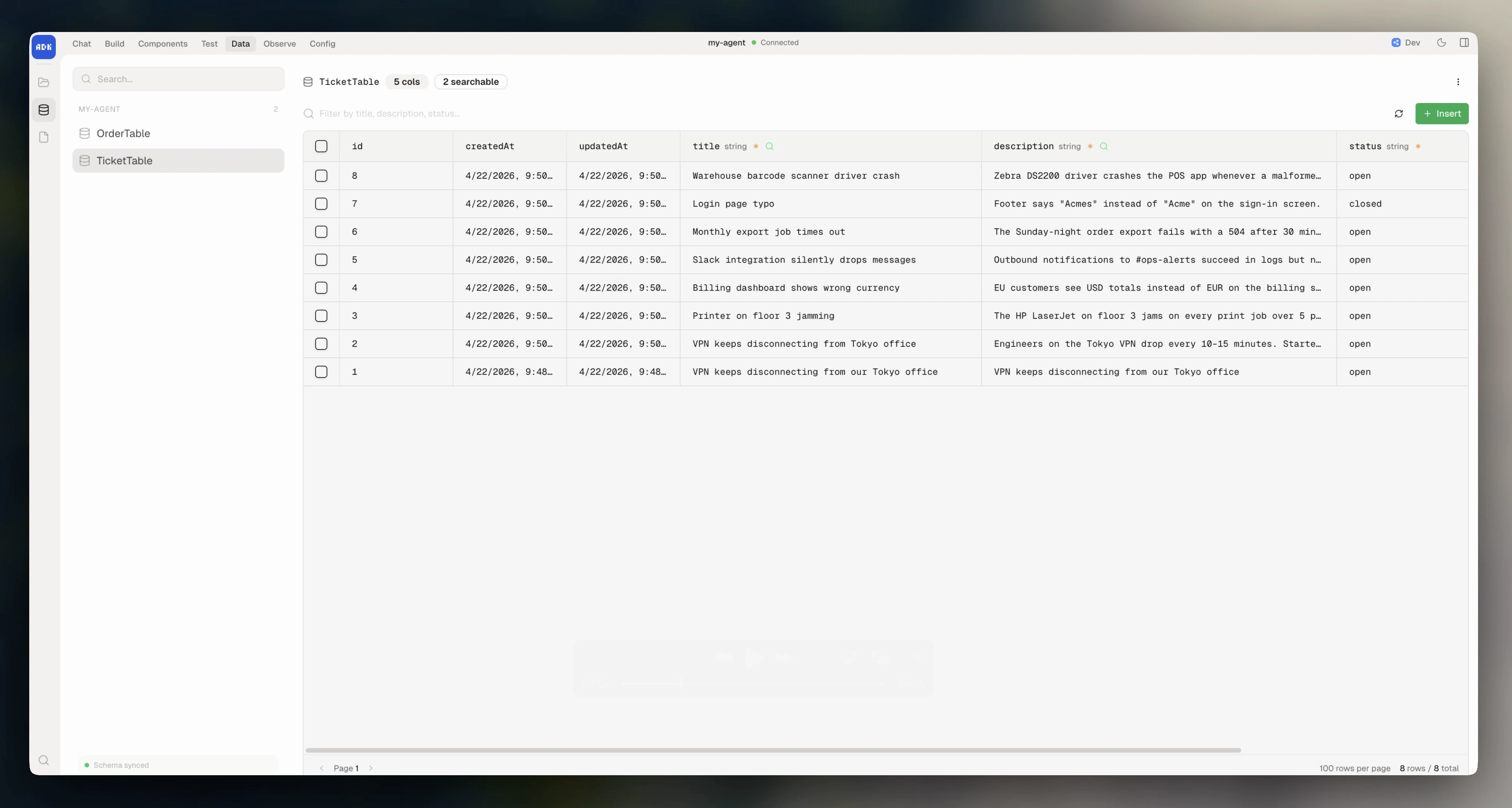Viewport: 1512px width, 808px height.
Task: Click the search icon at sidebar bottom
Action: [43, 760]
